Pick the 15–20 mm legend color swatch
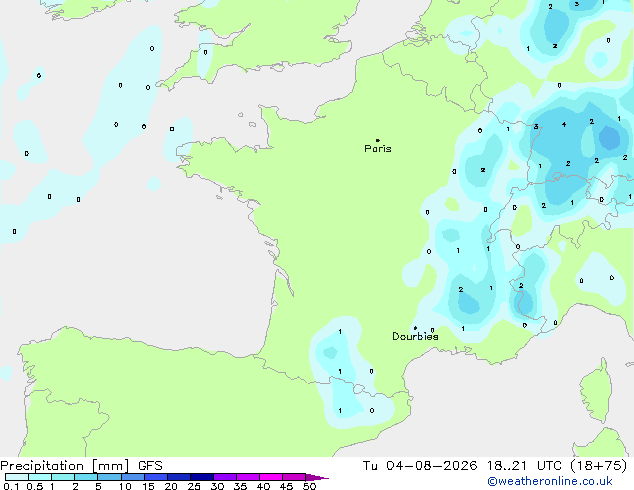This screenshot has height=490, width=634. click(156, 477)
